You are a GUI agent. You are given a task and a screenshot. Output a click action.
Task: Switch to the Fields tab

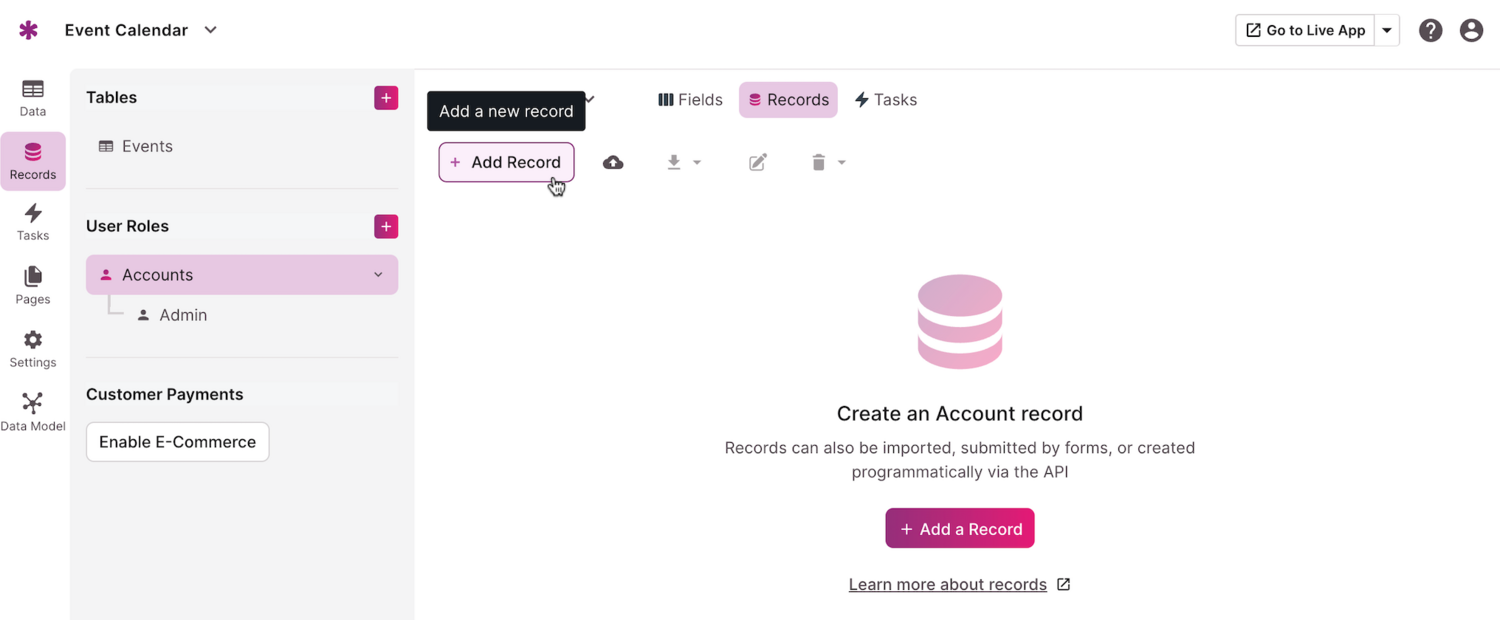(690, 100)
